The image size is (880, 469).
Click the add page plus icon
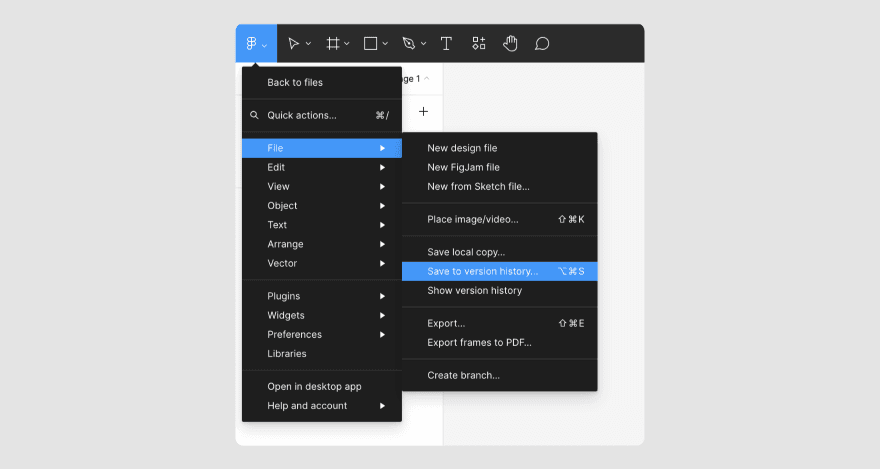tap(424, 112)
